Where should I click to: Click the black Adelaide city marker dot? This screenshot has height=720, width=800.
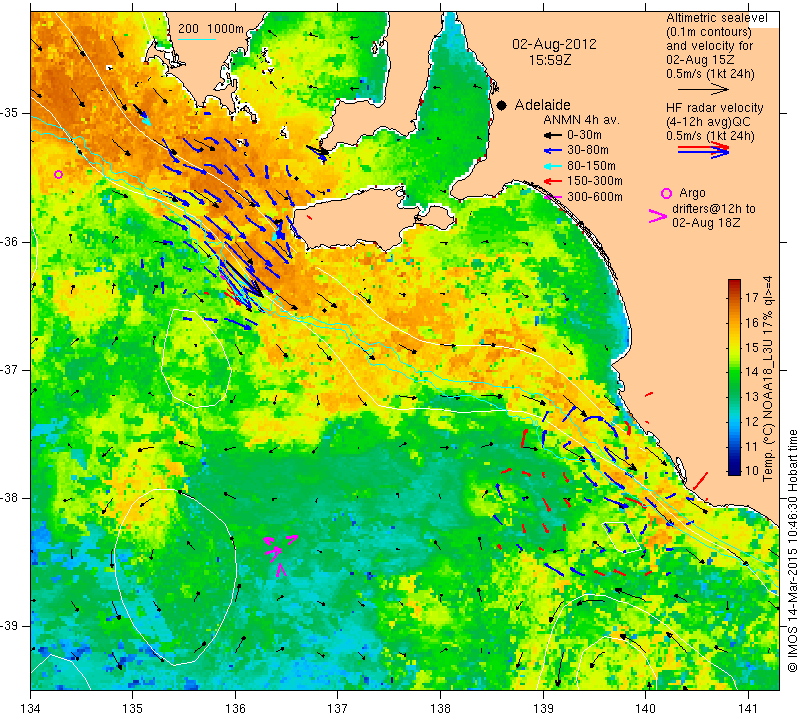502,105
